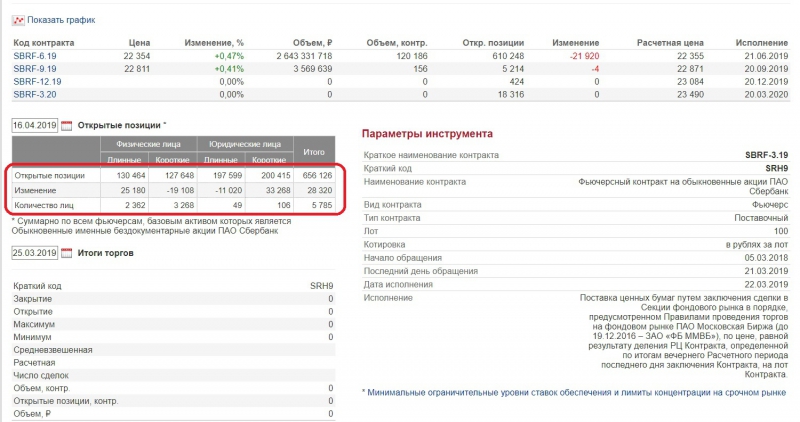Select execution date 21.06.2019

pos(766,56)
